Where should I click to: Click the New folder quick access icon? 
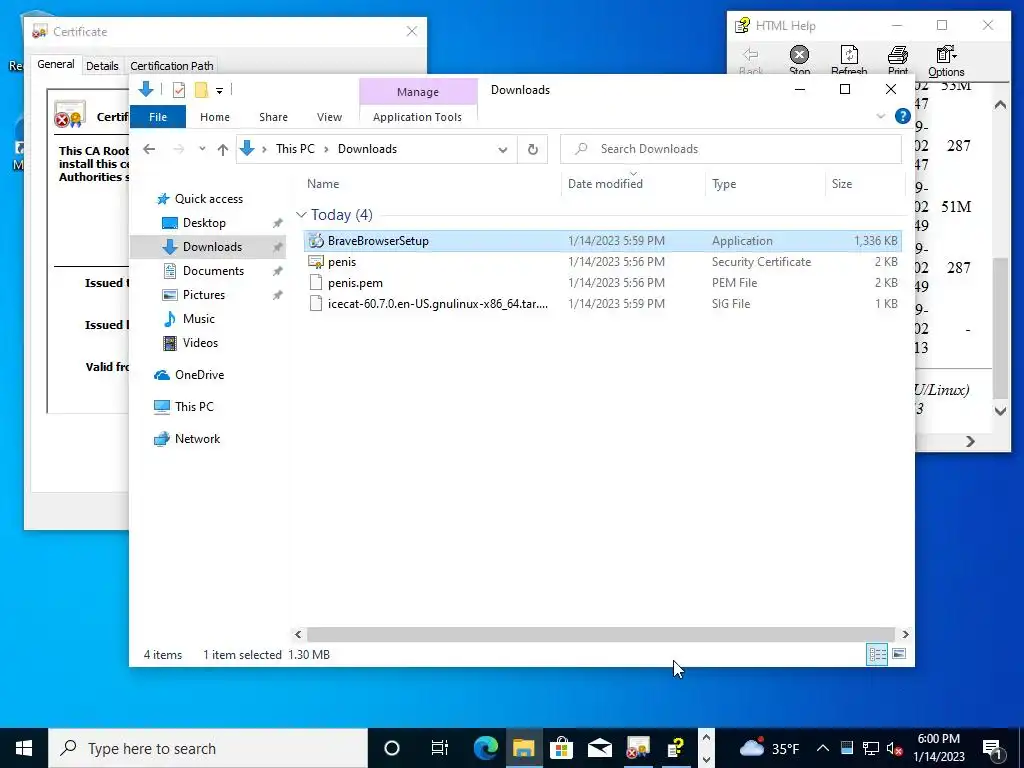coord(202,90)
